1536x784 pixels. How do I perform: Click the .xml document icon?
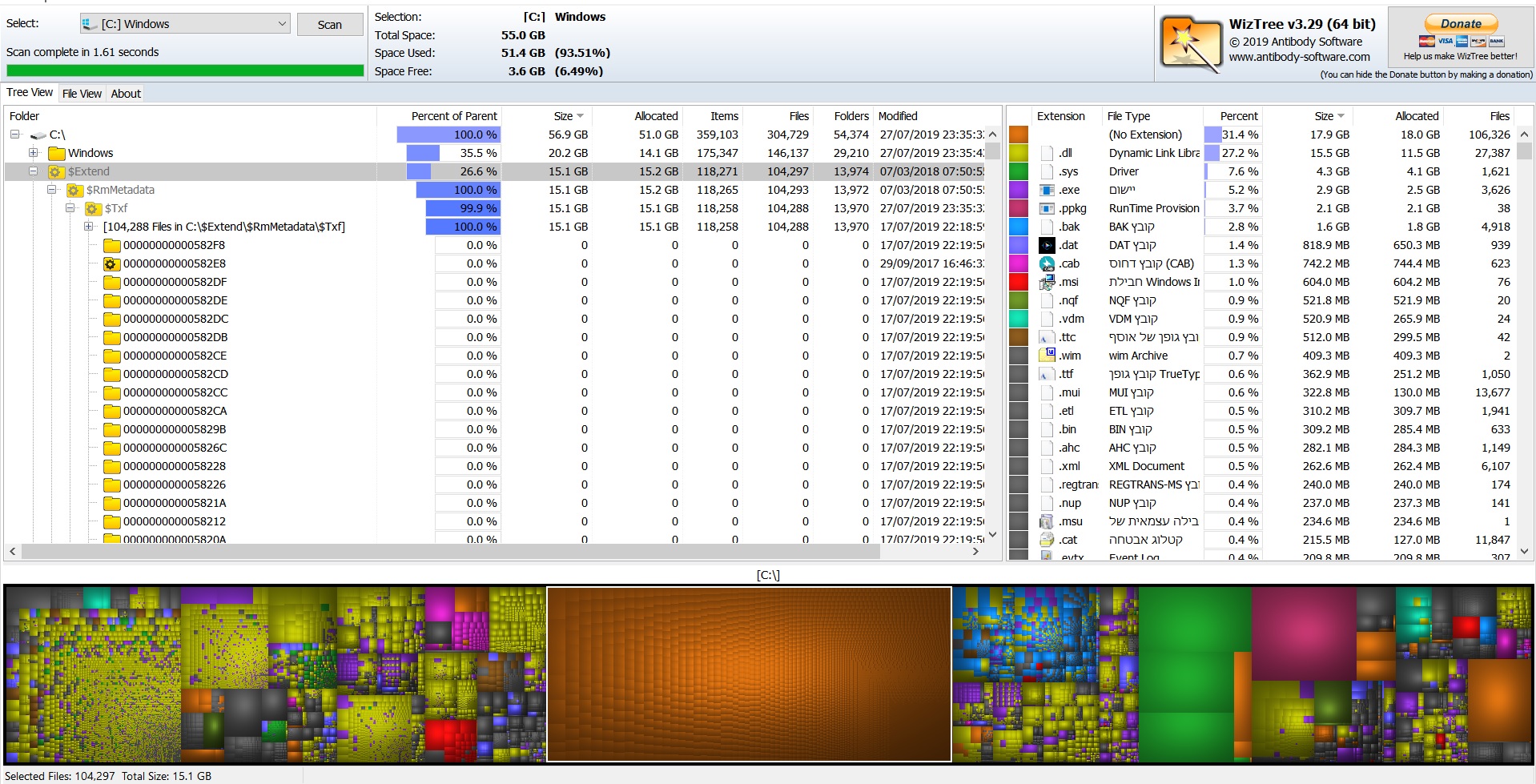(x=1047, y=466)
